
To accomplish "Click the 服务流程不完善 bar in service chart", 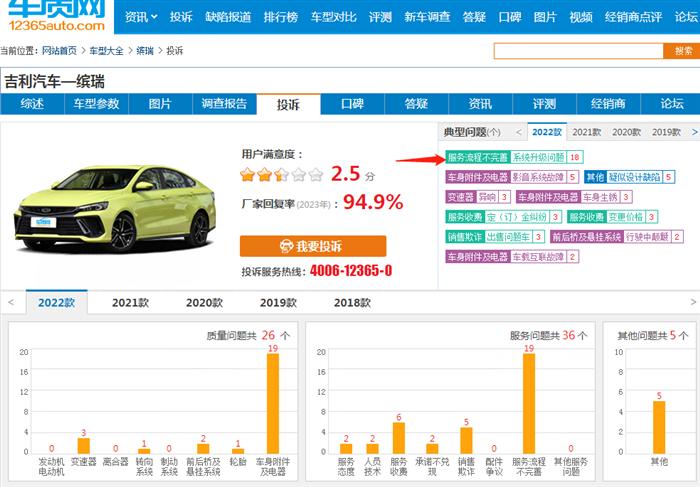I will (529, 404).
